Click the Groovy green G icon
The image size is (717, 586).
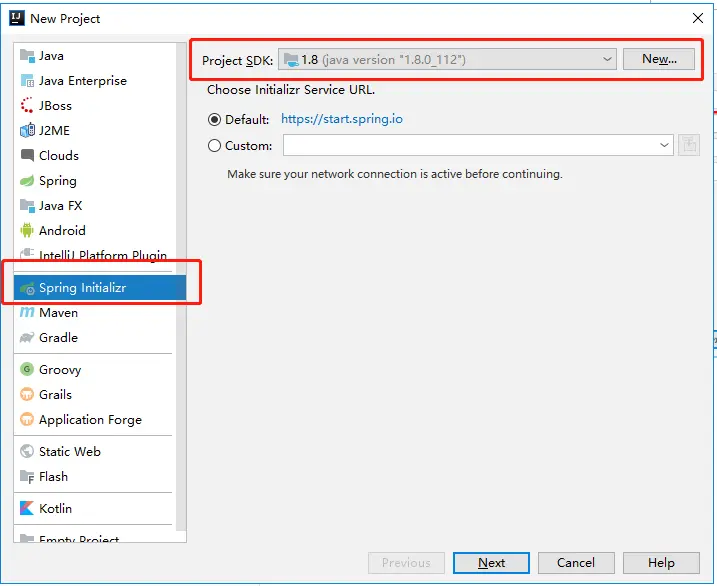pyautogui.click(x=27, y=369)
